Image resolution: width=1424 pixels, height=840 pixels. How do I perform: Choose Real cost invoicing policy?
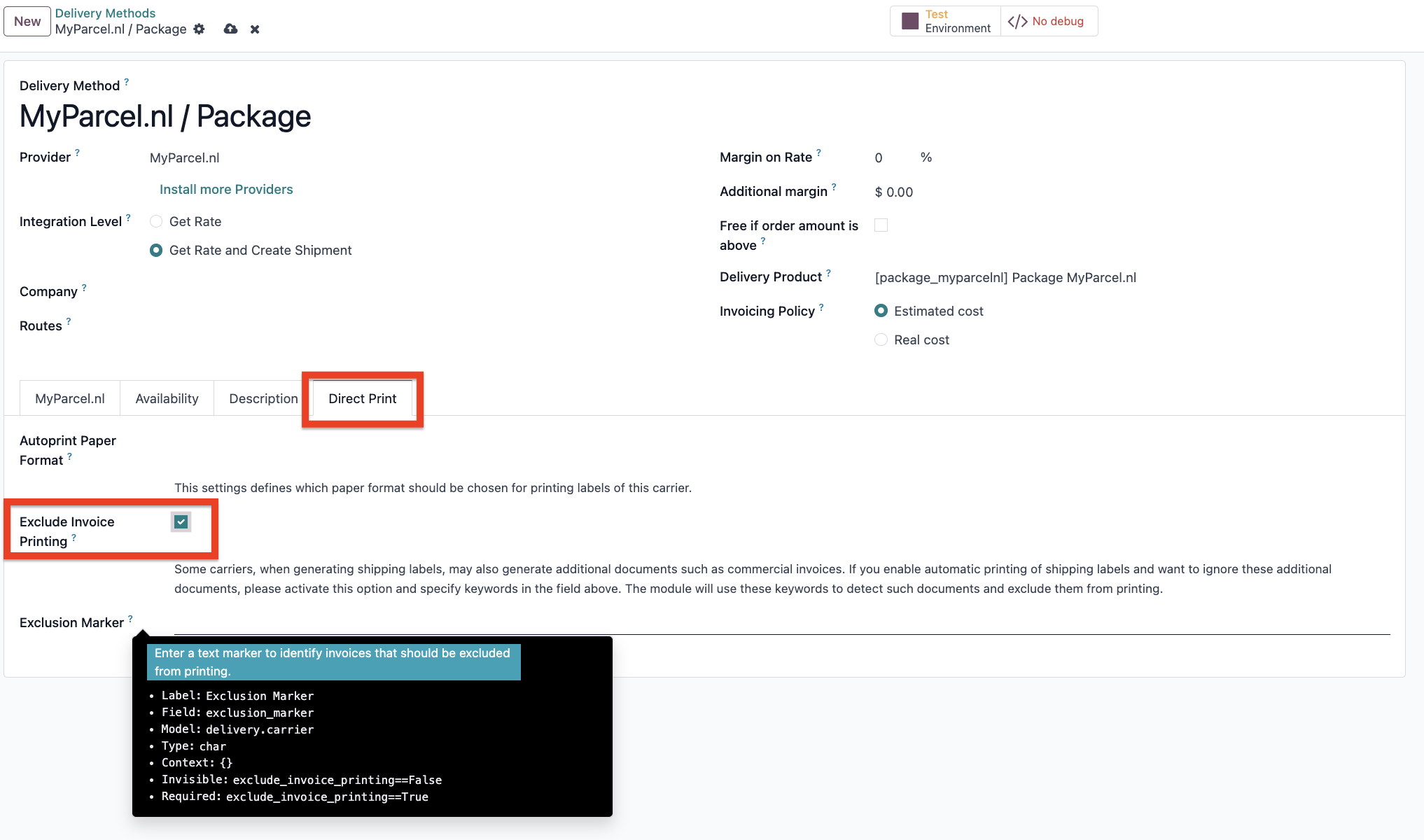[881, 339]
